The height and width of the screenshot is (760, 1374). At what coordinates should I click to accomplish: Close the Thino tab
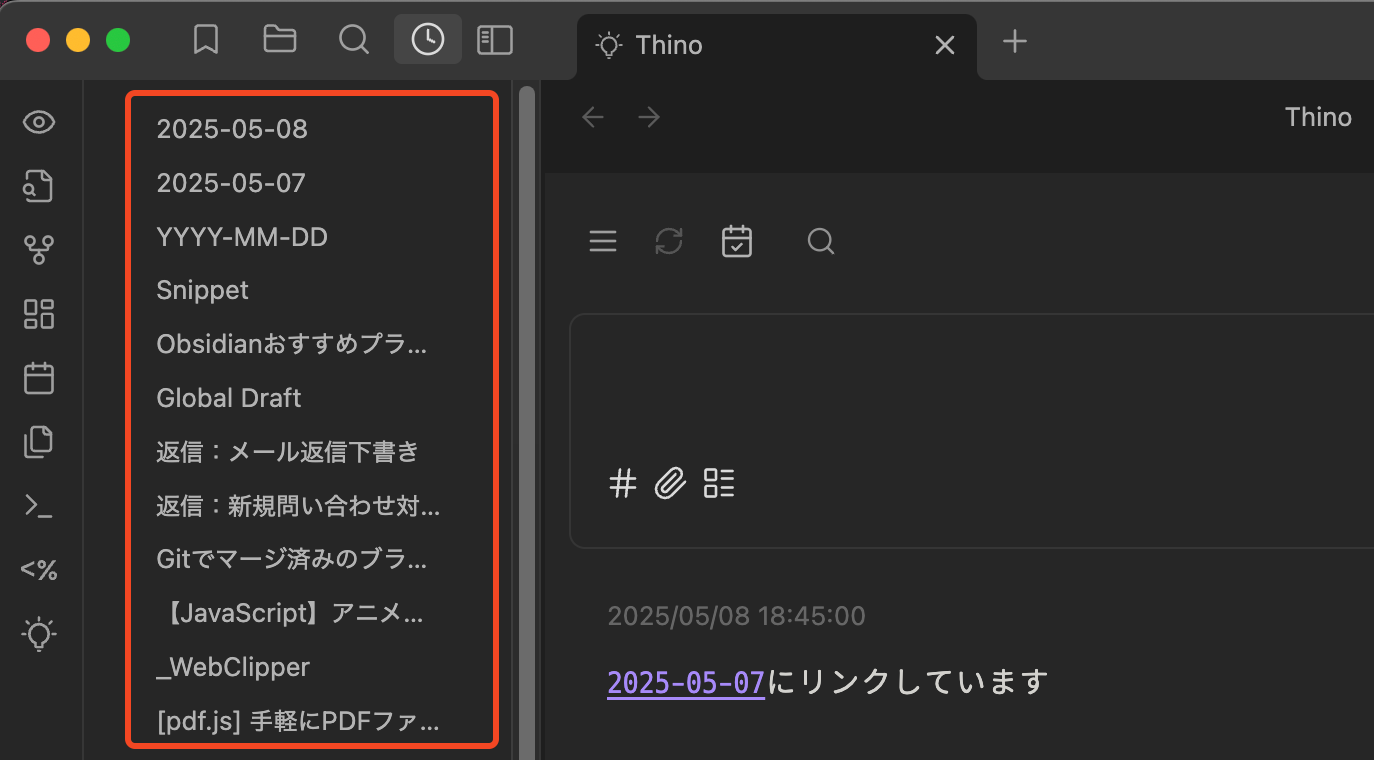[x=944, y=45]
